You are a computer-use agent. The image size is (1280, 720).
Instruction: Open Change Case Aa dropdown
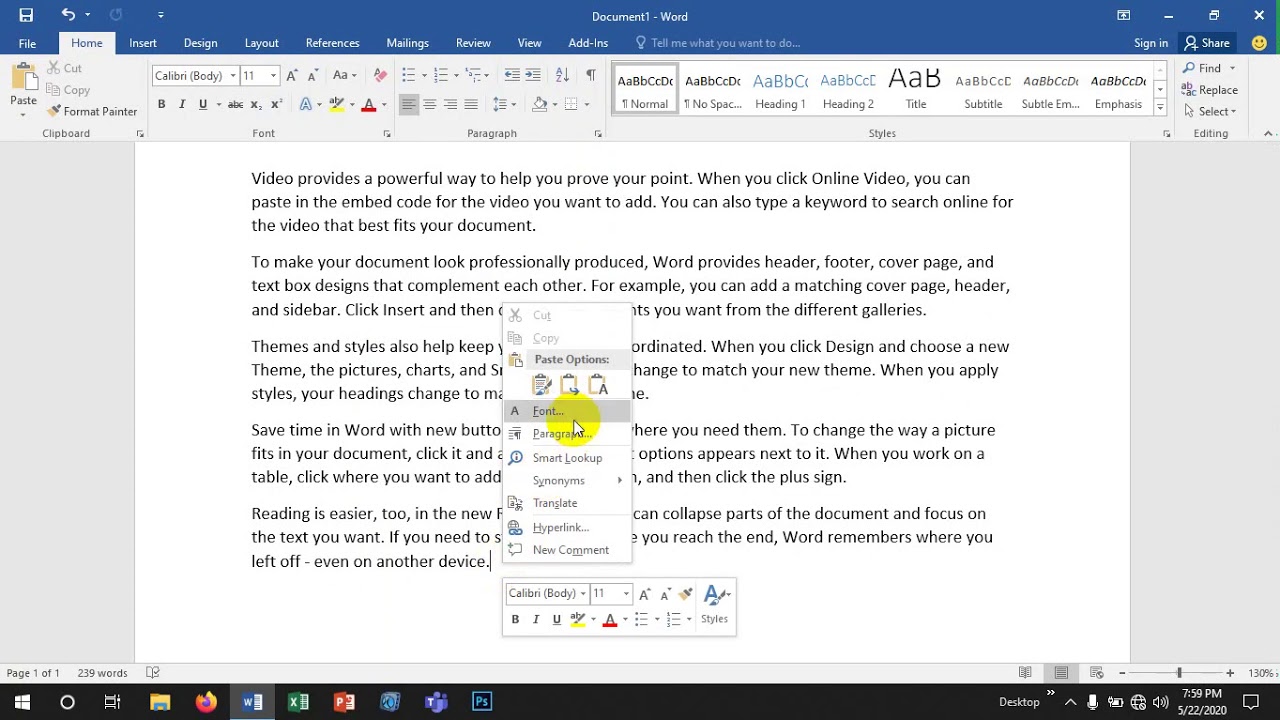(344, 75)
